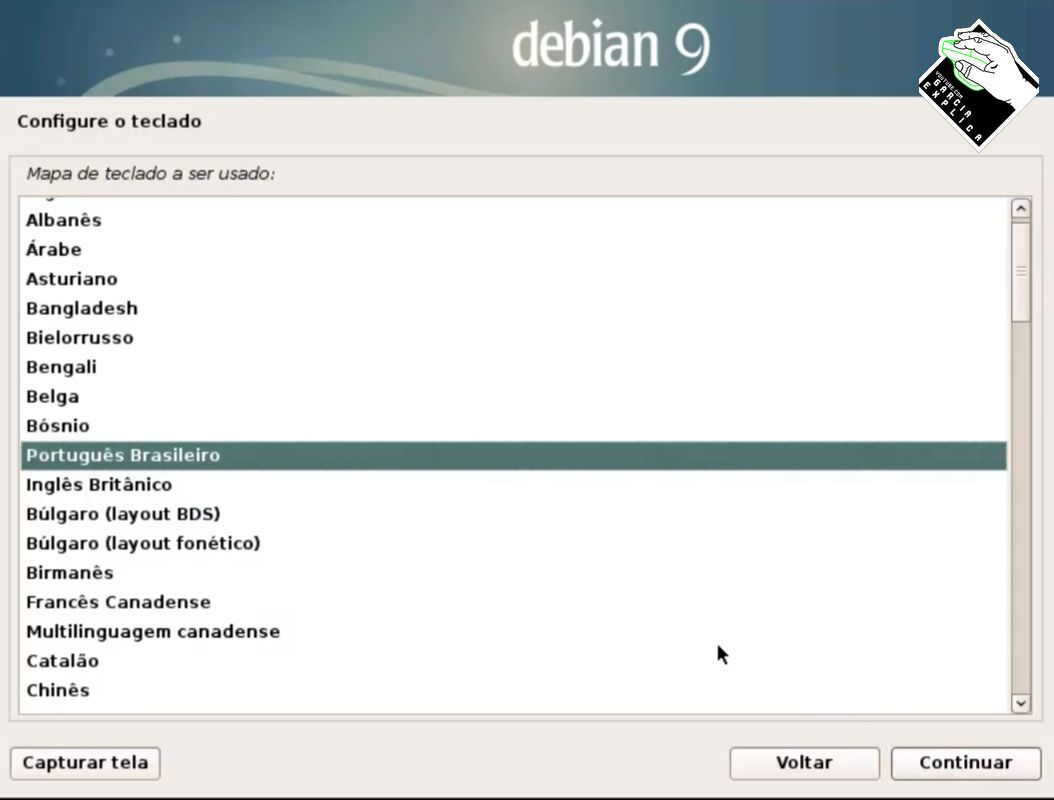Select Bangladesh keyboard layout
This screenshot has width=1054, height=800.
[x=514, y=309]
